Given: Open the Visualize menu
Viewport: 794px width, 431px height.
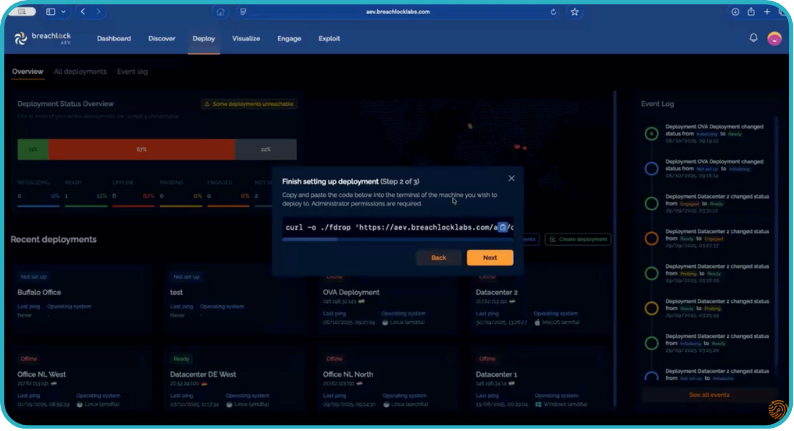Looking at the screenshot, I should point(246,38).
